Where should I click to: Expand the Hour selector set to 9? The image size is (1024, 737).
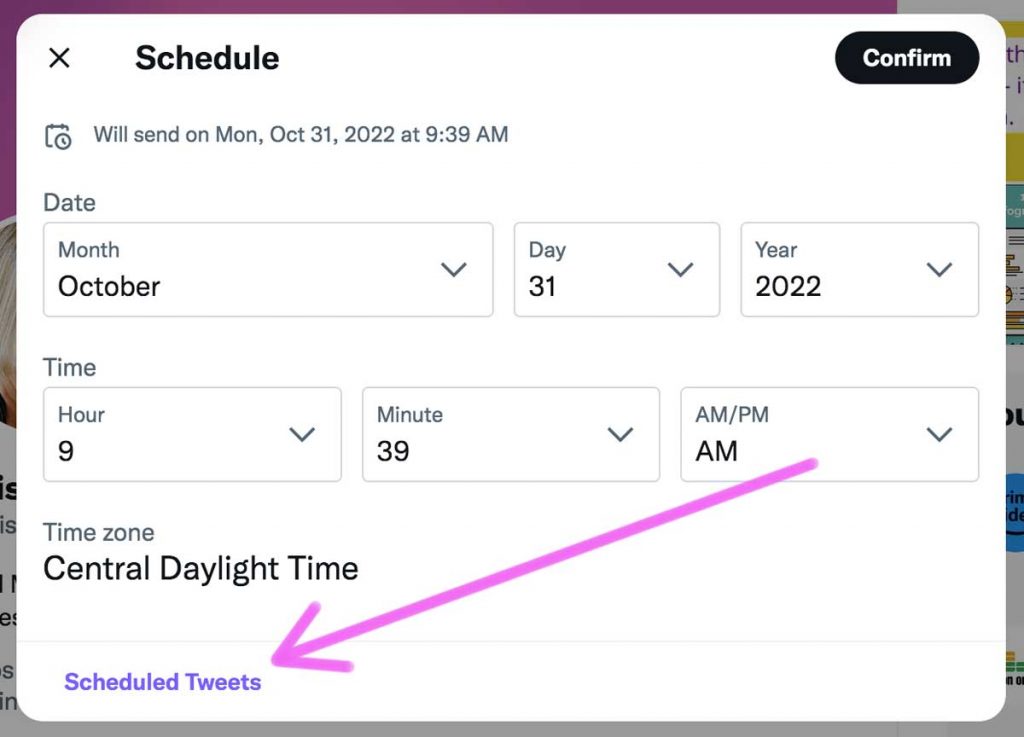pyautogui.click(x=192, y=434)
